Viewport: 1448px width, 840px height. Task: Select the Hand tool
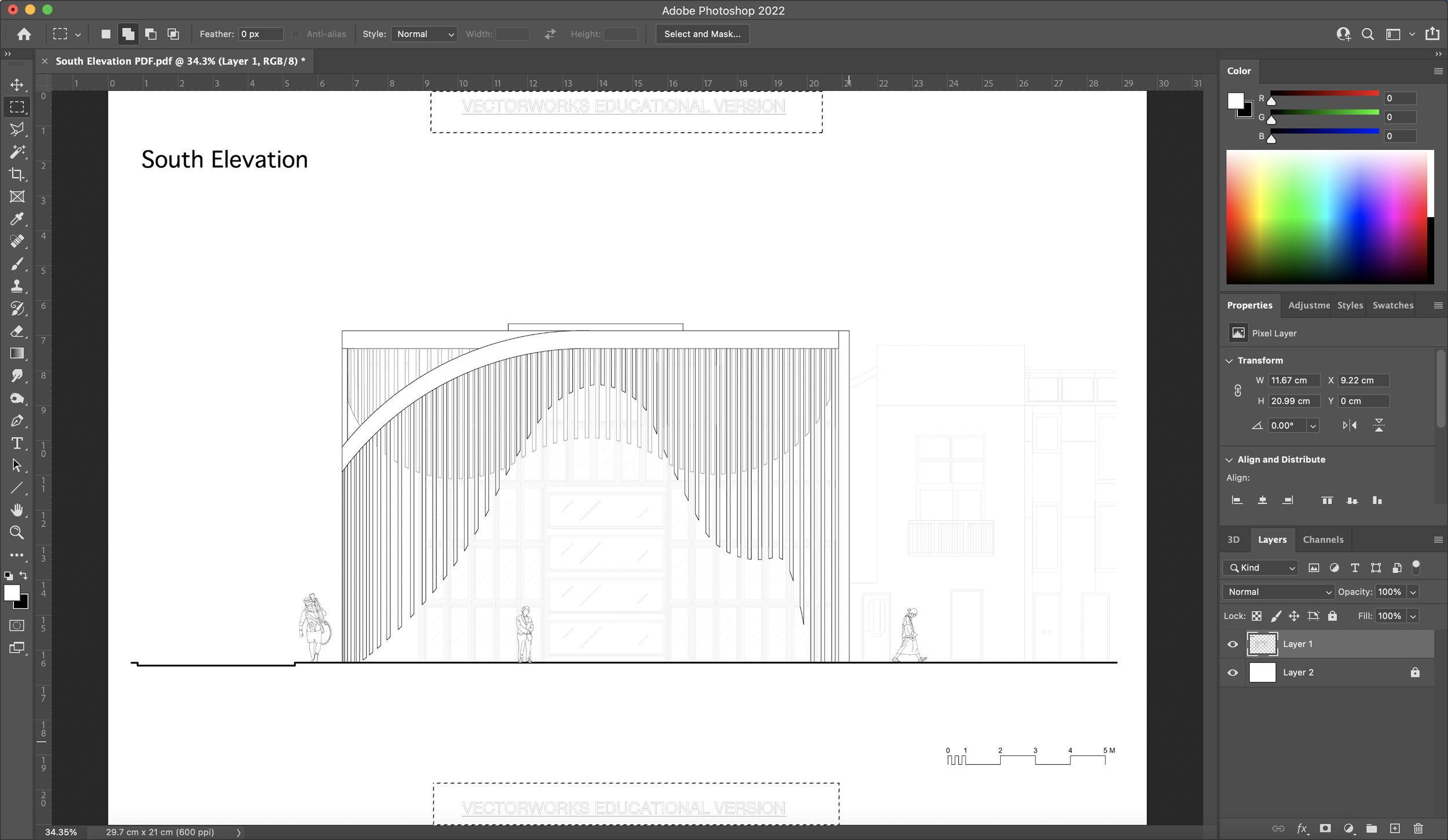pyautogui.click(x=18, y=510)
